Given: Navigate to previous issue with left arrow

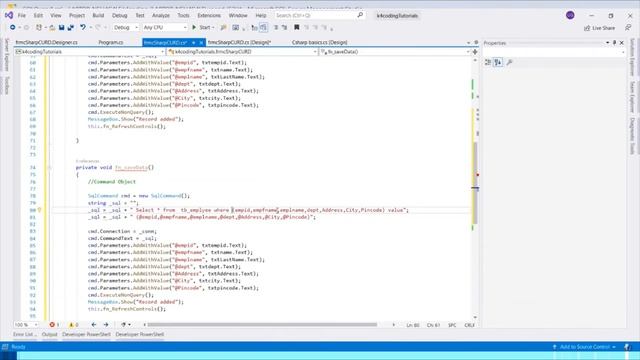Looking at the screenshot, I should [94, 325].
